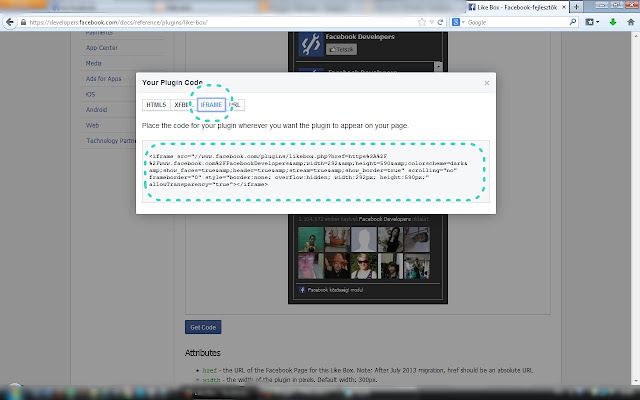Screen dimensions: 640x400
Task: Open App Center sidebar link
Action: point(102,48)
